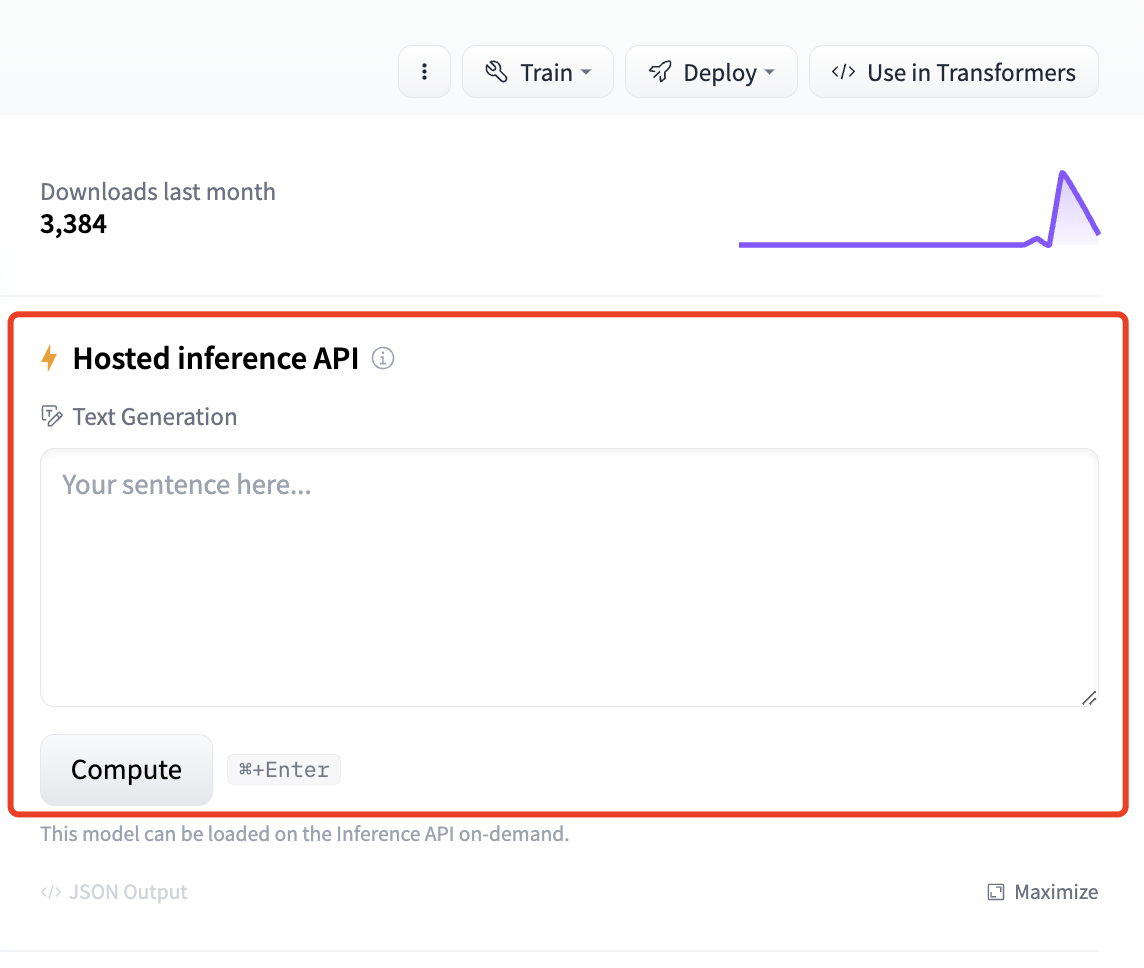The width and height of the screenshot is (1144, 968).
Task: Show the JSON Output section
Action: pos(127,892)
